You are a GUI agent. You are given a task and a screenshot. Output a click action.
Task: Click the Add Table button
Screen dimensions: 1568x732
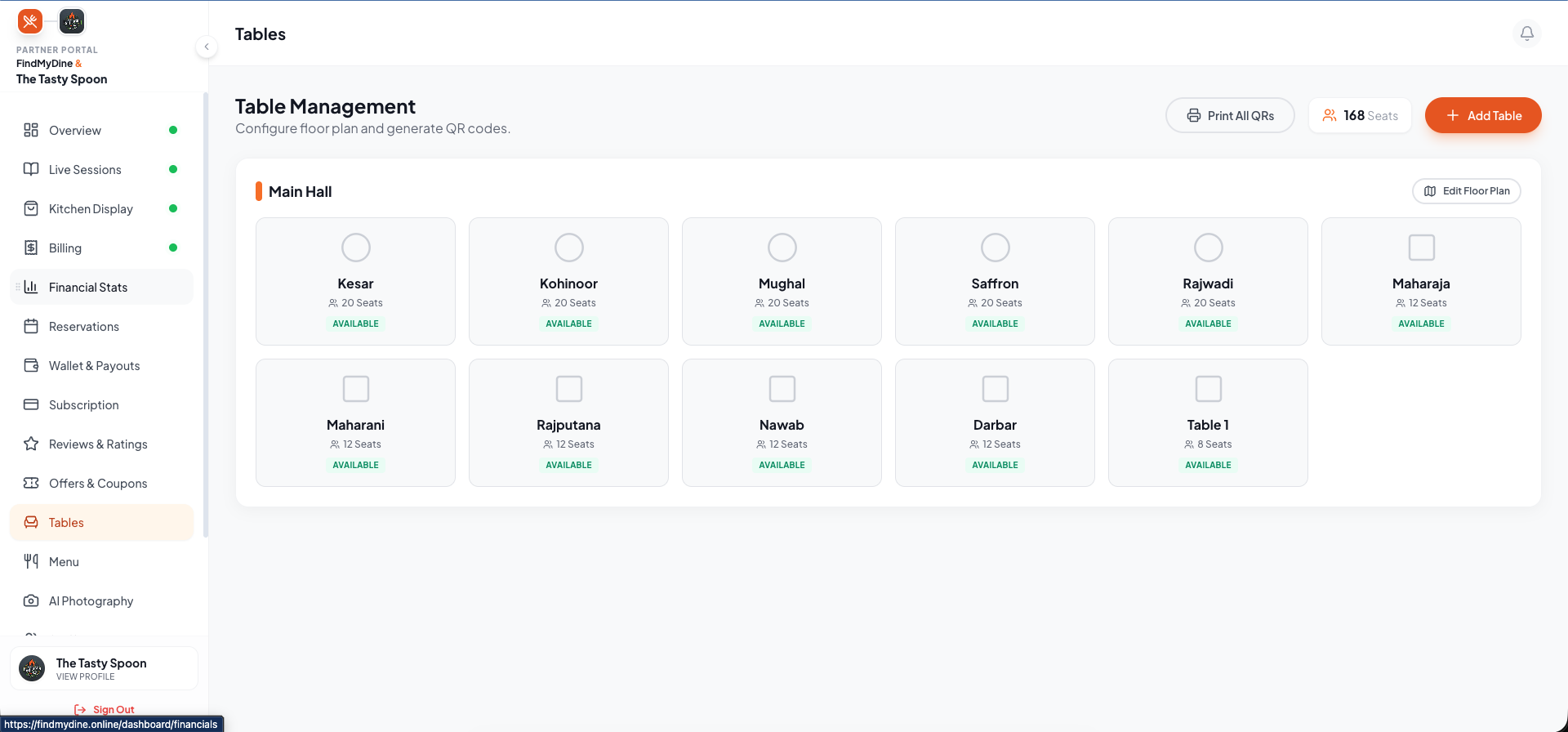1483,115
